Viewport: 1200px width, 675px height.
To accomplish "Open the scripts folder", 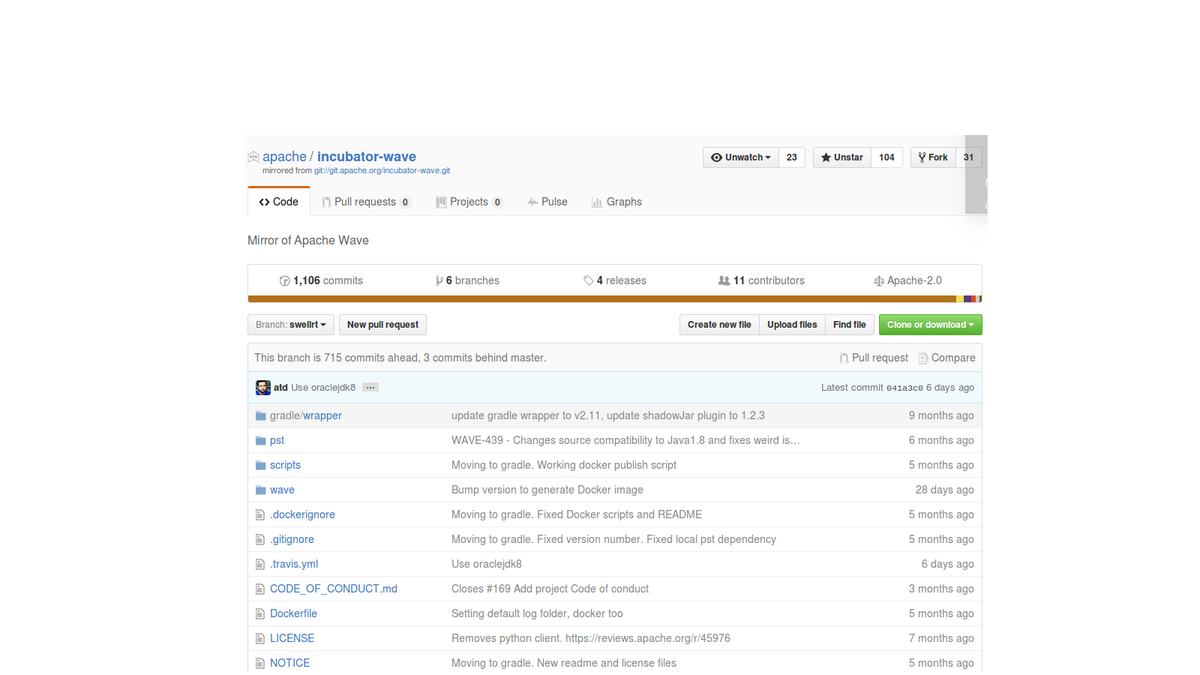I will pos(285,466).
